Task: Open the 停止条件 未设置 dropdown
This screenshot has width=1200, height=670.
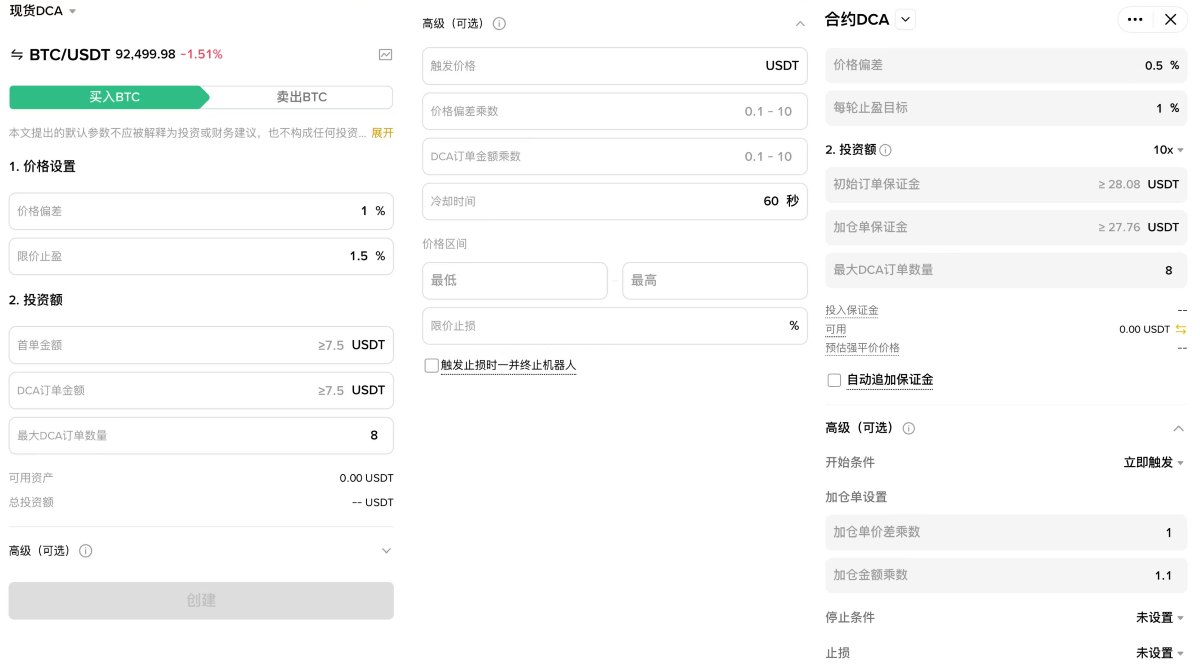Action: click(x=1159, y=618)
